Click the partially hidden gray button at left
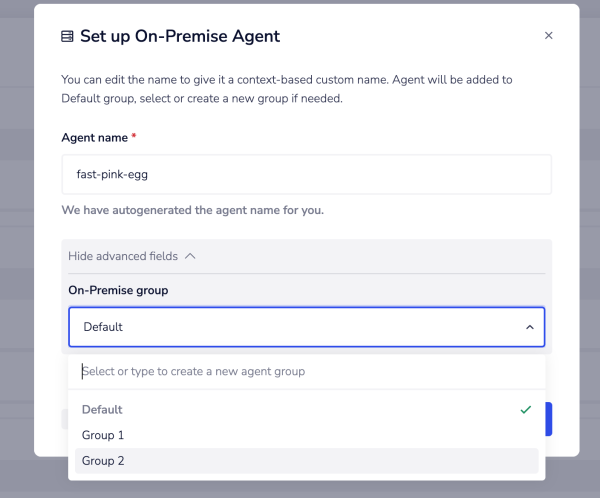600x498 pixels. (64, 419)
